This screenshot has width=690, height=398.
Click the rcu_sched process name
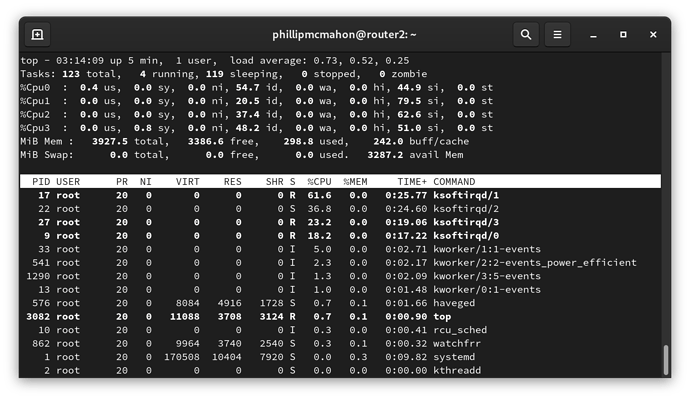click(x=460, y=330)
